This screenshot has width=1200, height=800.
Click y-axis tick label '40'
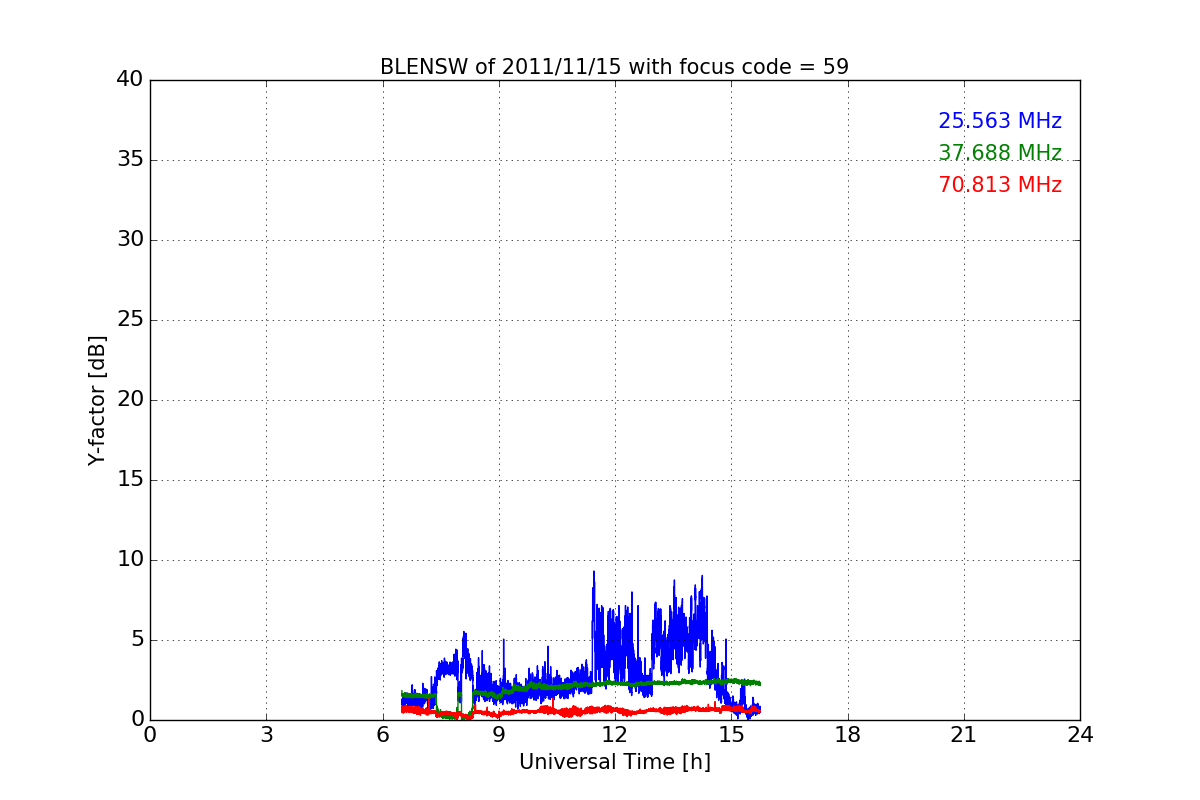[x=130, y=79]
